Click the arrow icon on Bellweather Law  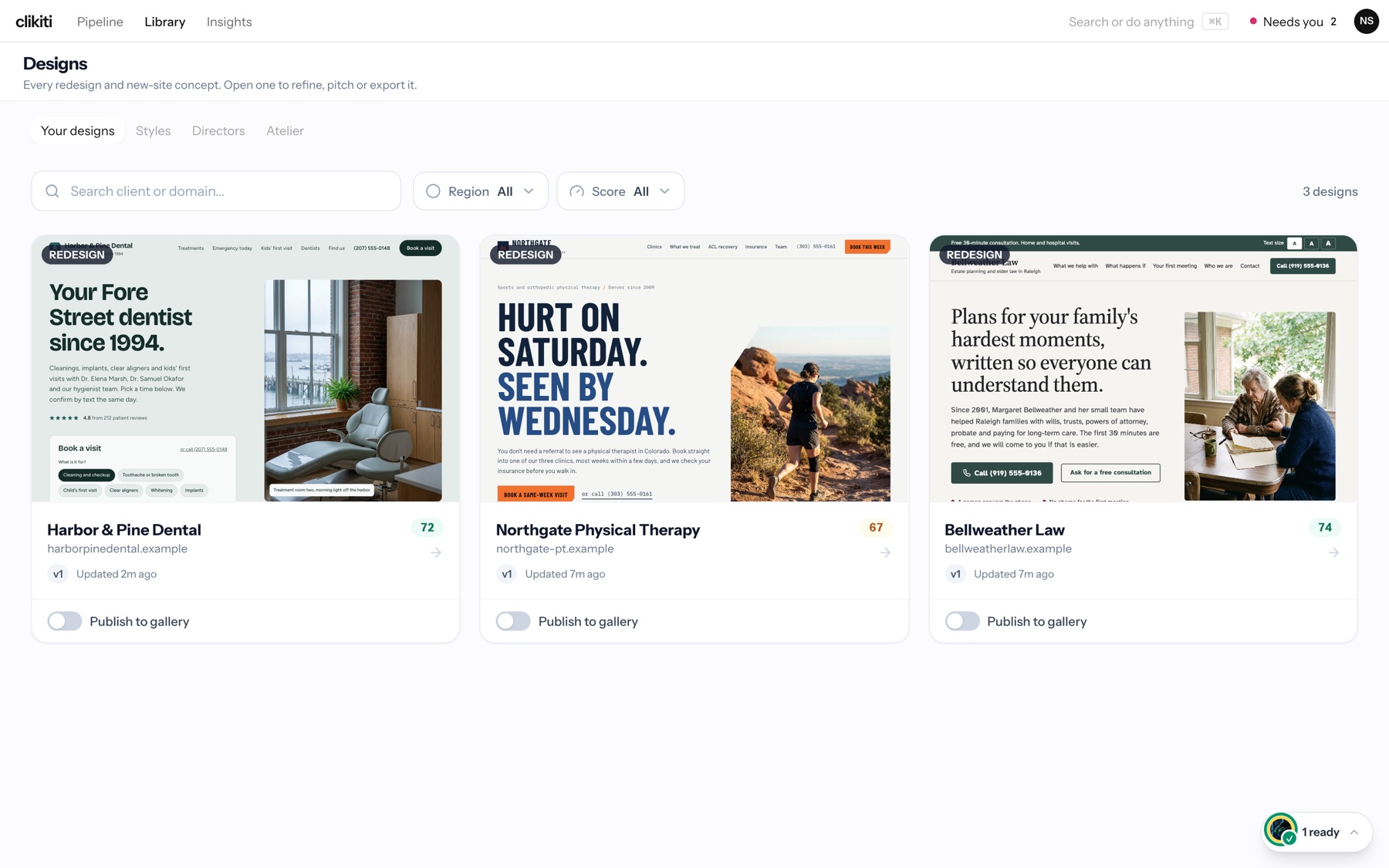tap(1333, 552)
